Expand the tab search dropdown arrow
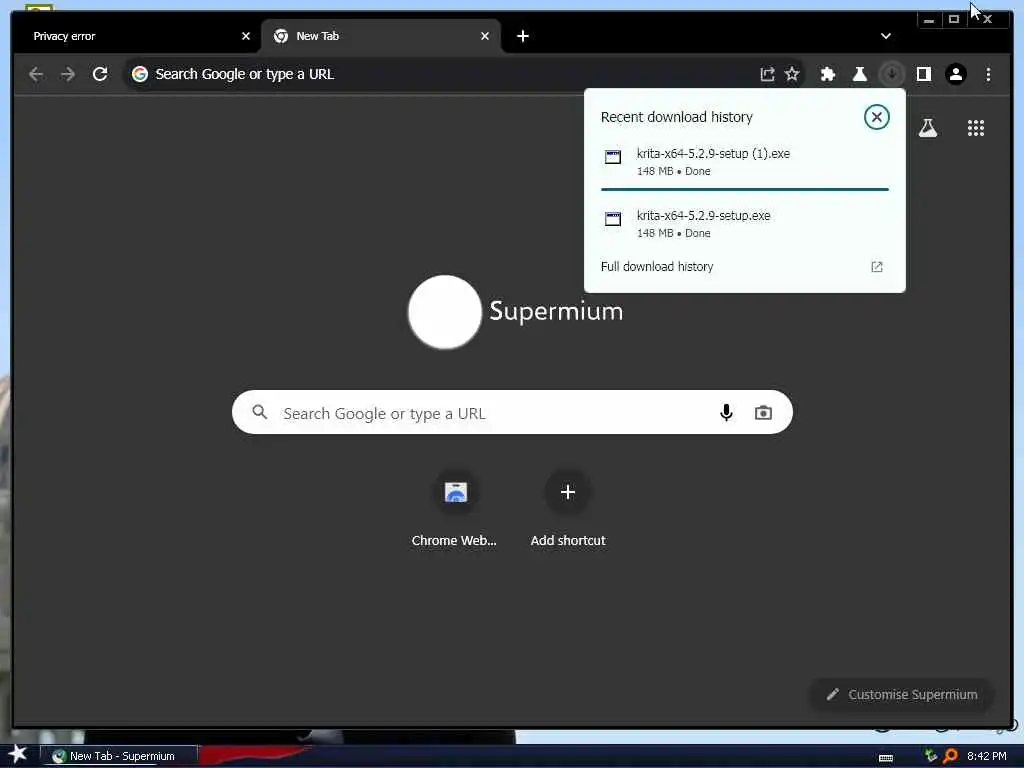The width and height of the screenshot is (1024, 768). [x=886, y=36]
